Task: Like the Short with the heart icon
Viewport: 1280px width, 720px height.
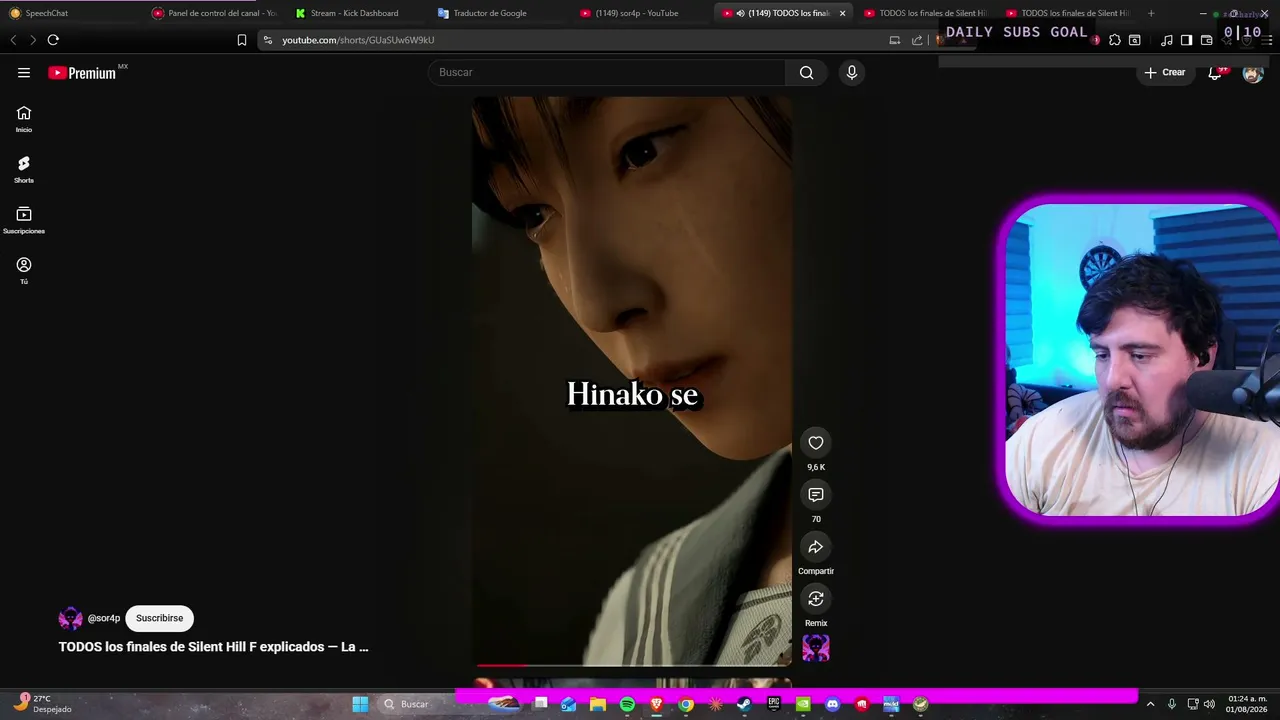Action: [816, 443]
